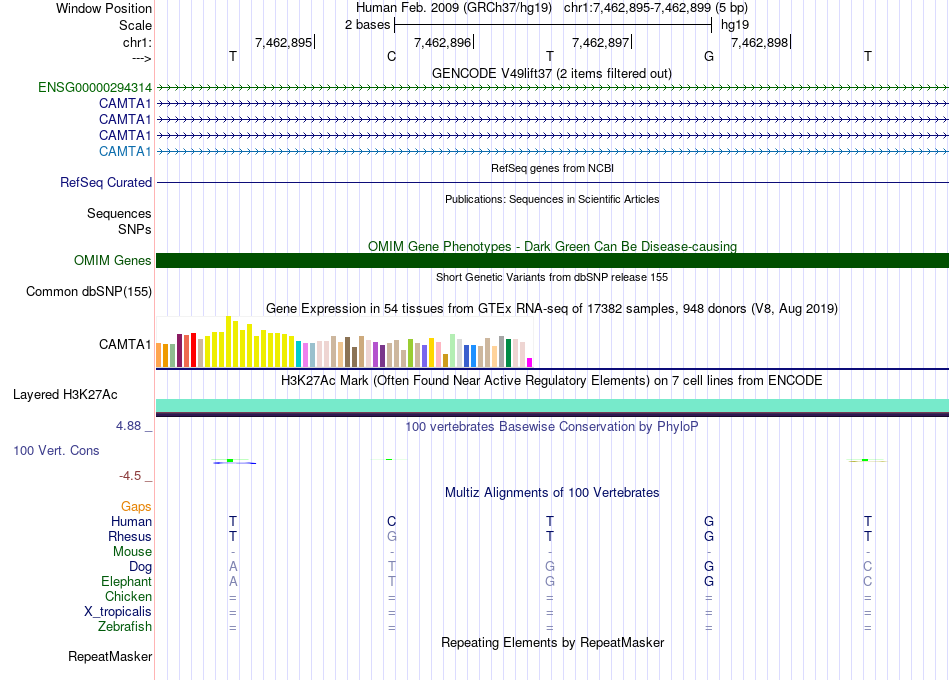Click the OMIM Genes track label
Viewport: 950px width, 680px height.
click(x=113, y=261)
